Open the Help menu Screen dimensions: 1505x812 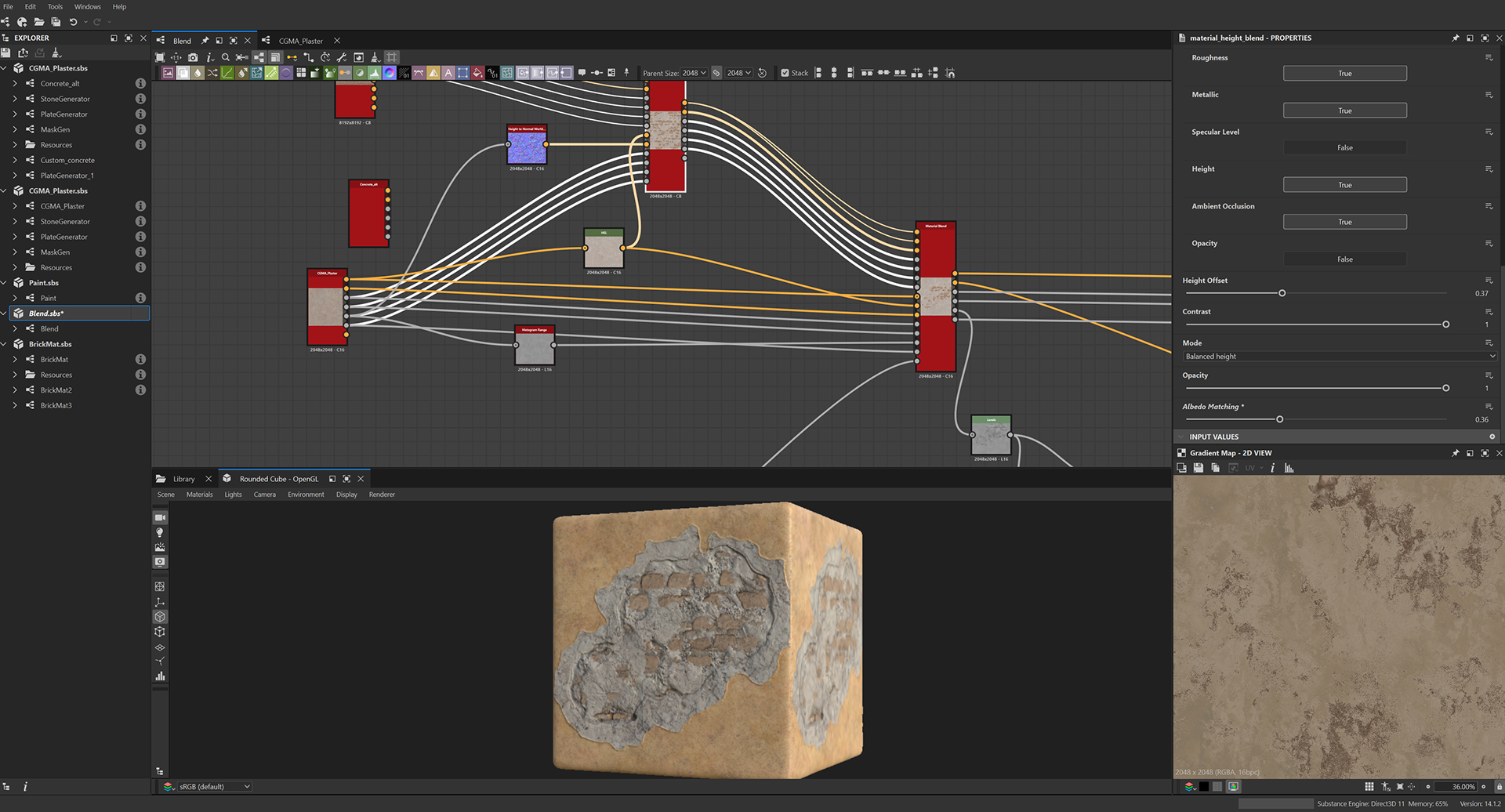(x=119, y=6)
